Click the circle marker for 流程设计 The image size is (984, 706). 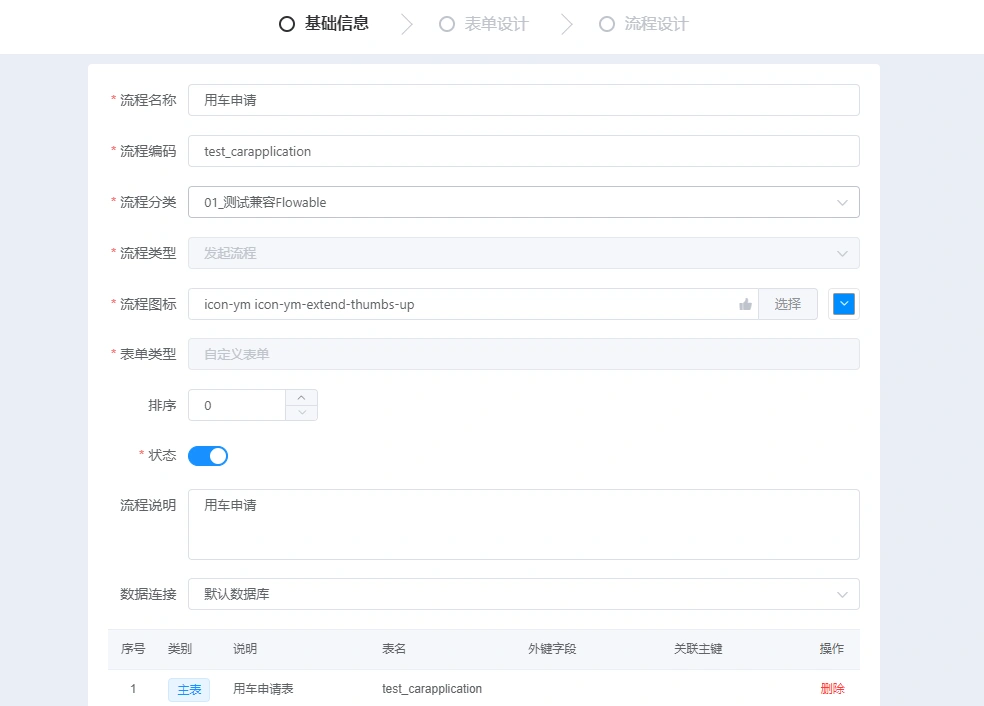(x=607, y=24)
